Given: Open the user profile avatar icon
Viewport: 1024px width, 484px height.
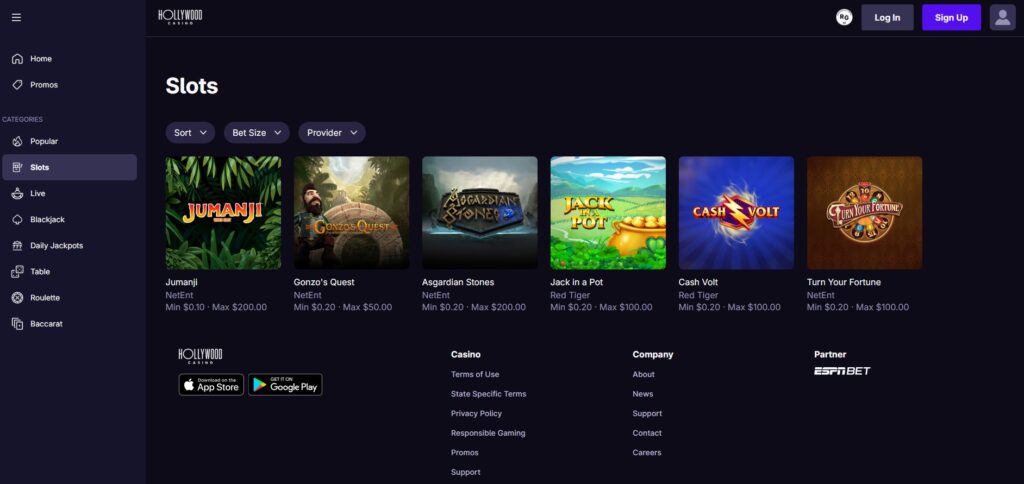Looking at the screenshot, I should tap(1002, 18).
